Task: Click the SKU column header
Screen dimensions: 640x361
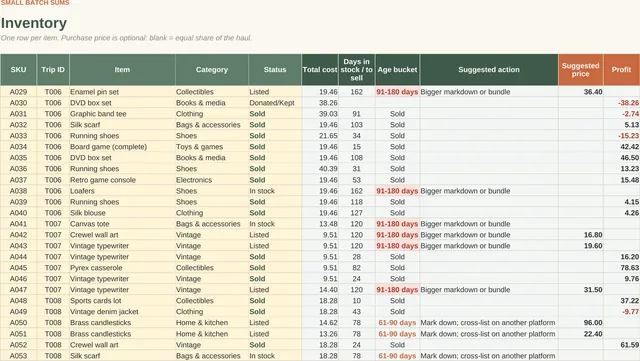Action: coord(18,69)
